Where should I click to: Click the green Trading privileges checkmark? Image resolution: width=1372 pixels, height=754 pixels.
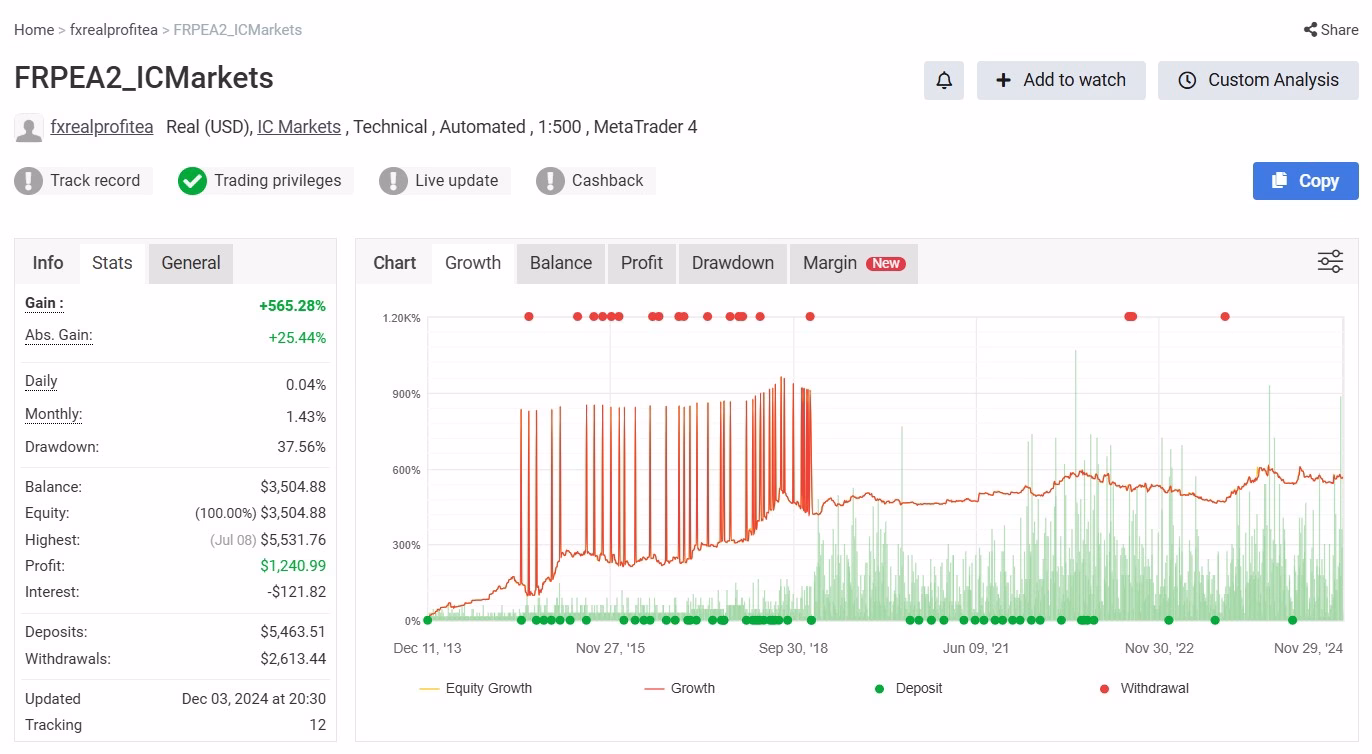click(x=192, y=181)
